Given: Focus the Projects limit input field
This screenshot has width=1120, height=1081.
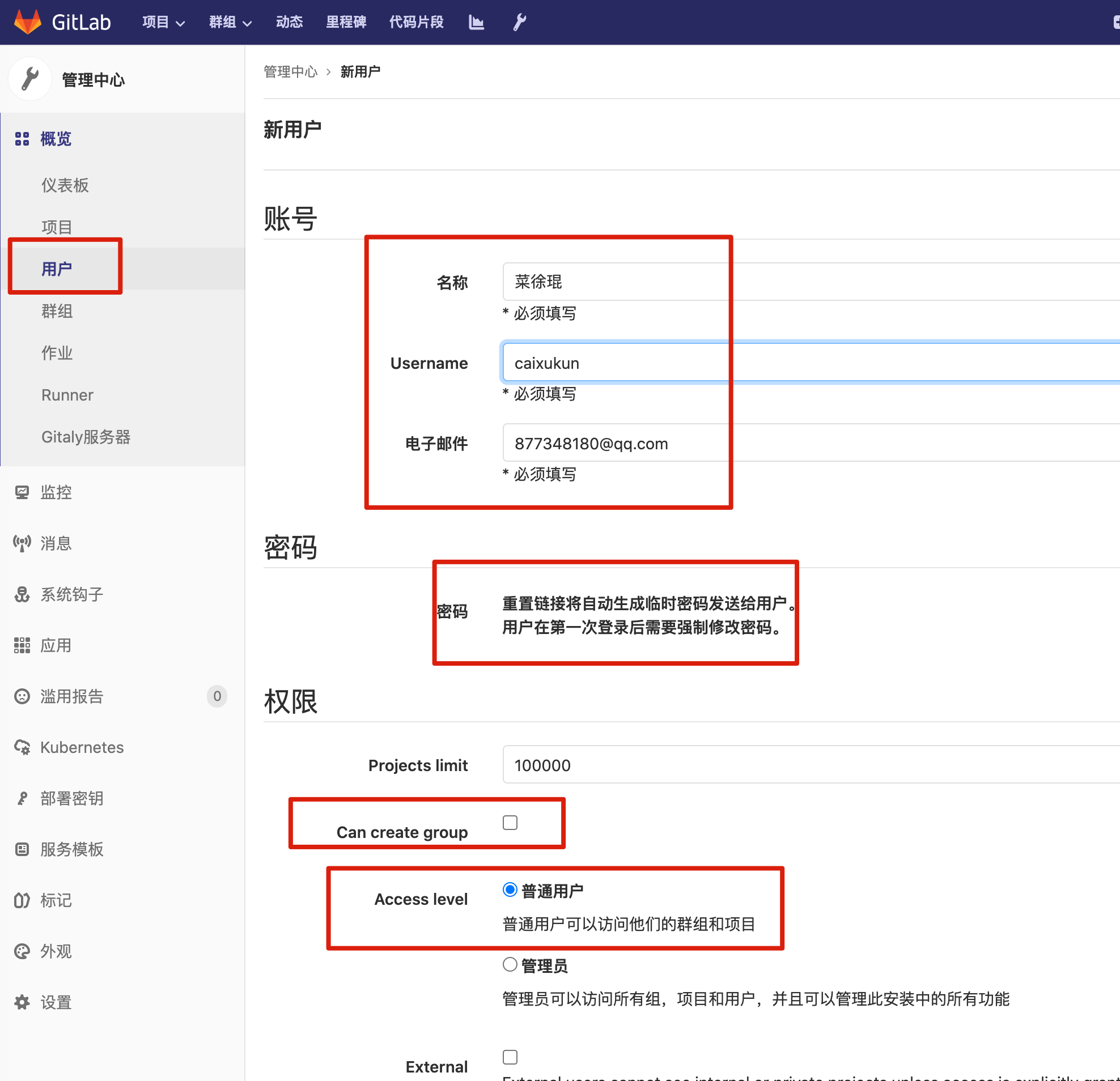Looking at the screenshot, I should (x=811, y=765).
